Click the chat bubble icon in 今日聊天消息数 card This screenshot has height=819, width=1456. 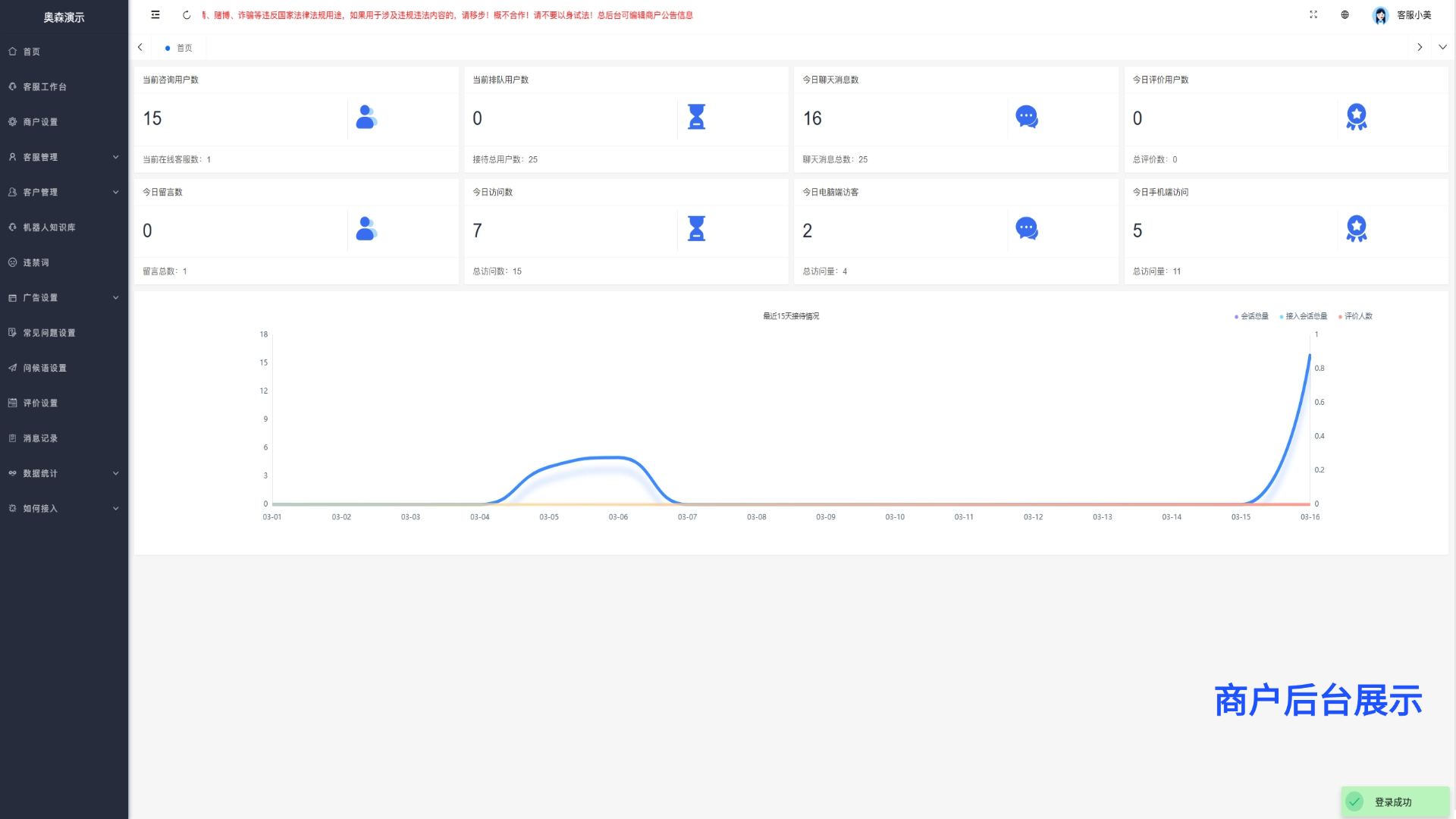pos(1026,118)
